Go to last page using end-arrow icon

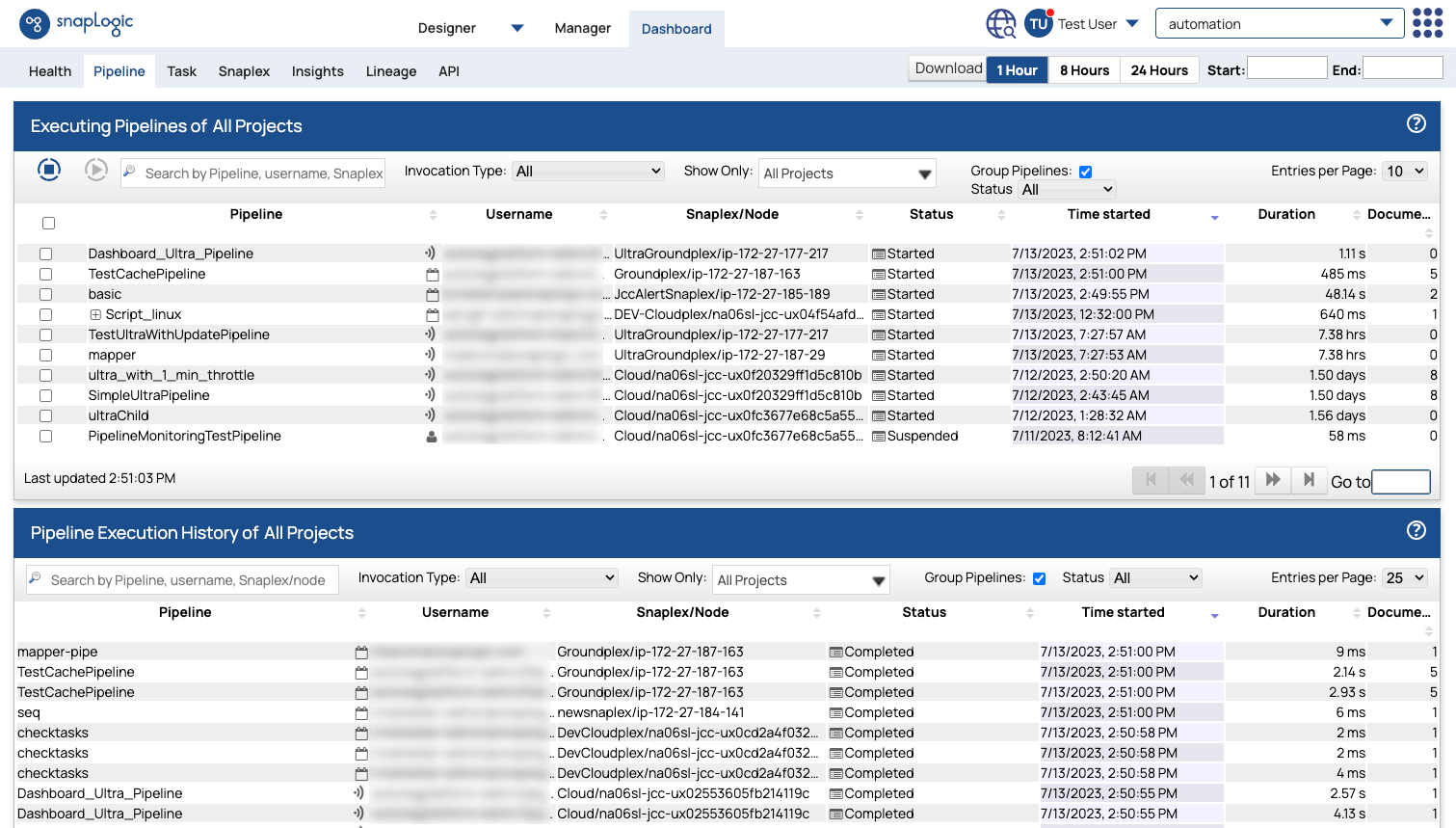coord(1309,480)
